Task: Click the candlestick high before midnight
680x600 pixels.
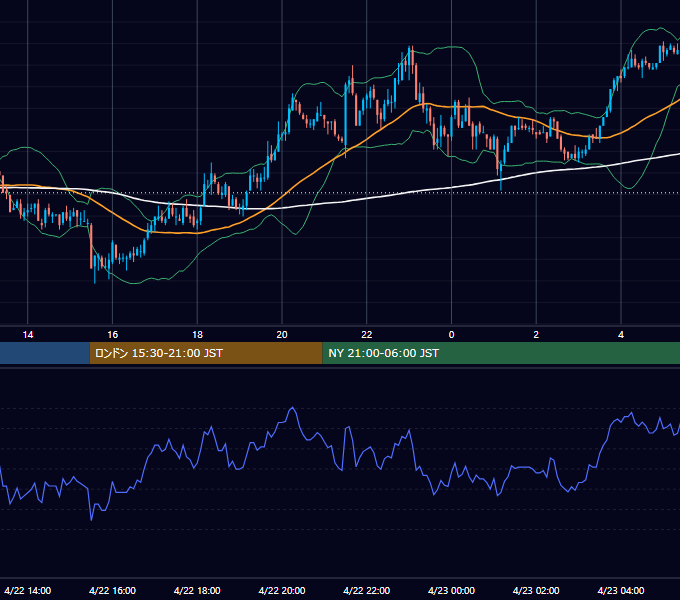Action: 410,47
